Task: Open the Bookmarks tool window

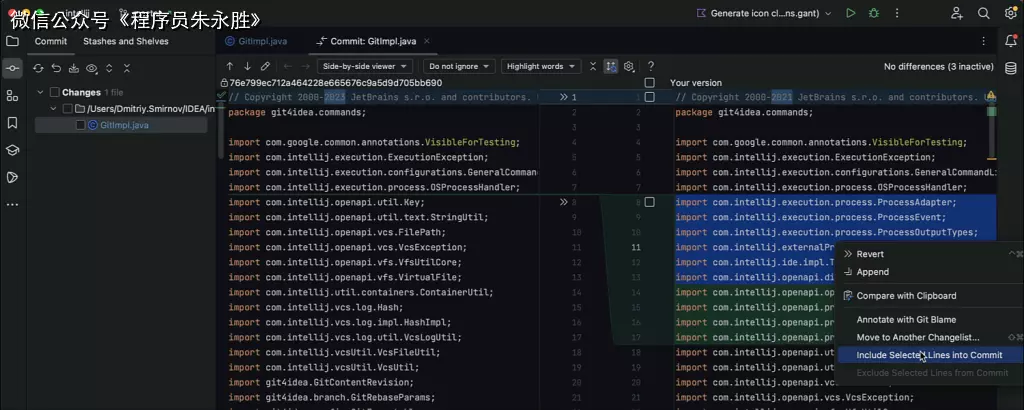Action: pyautogui.click(x=12, y=123)
